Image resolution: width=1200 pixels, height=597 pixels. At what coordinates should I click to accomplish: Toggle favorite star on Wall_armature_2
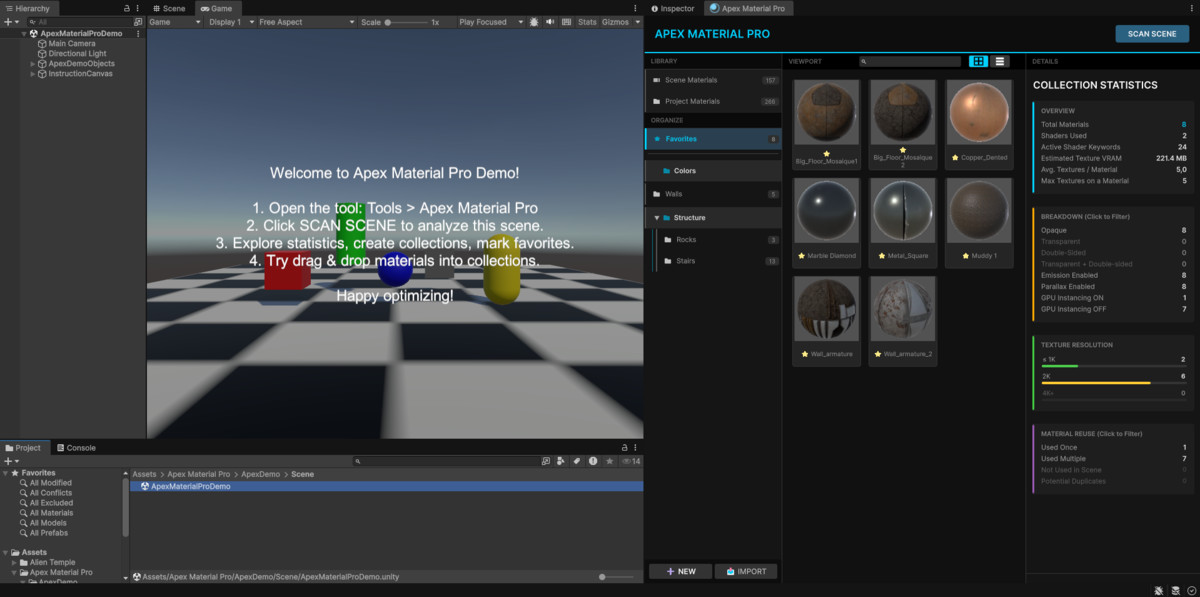click(876, 354)
